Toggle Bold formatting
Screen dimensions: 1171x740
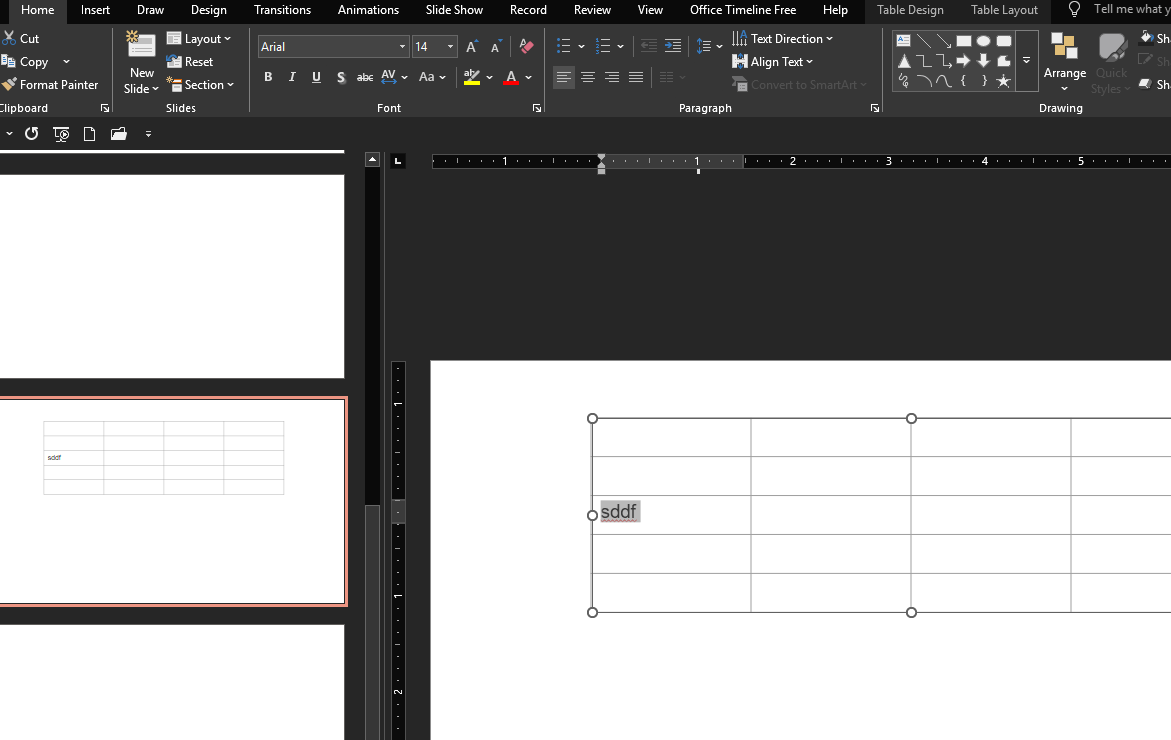click(x=268, y=78)
